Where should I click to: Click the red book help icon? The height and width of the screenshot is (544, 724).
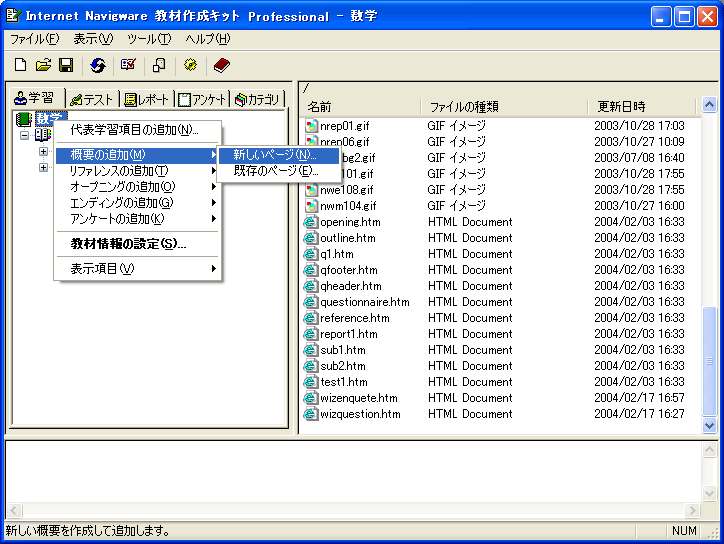(221, 65)
